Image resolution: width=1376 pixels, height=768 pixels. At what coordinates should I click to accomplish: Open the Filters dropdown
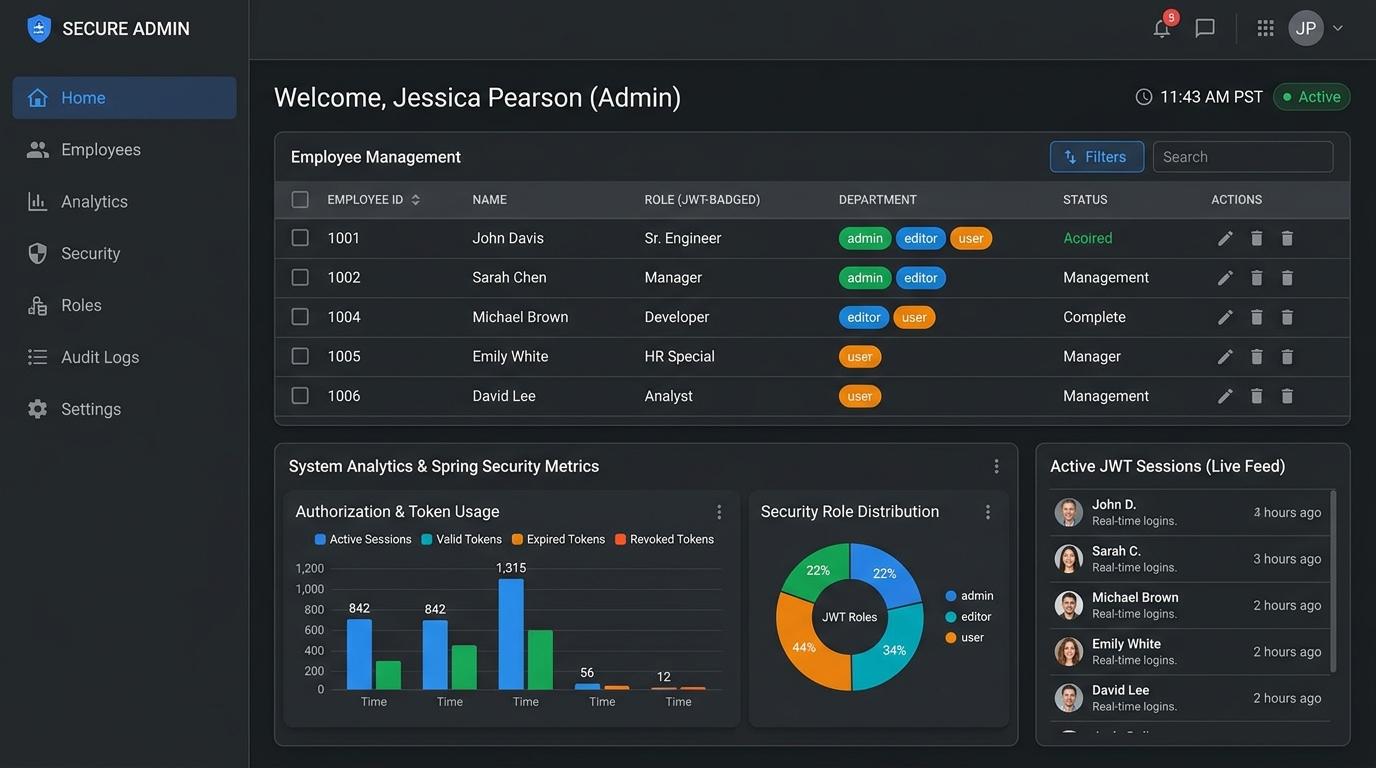[x=1097, y=157]
